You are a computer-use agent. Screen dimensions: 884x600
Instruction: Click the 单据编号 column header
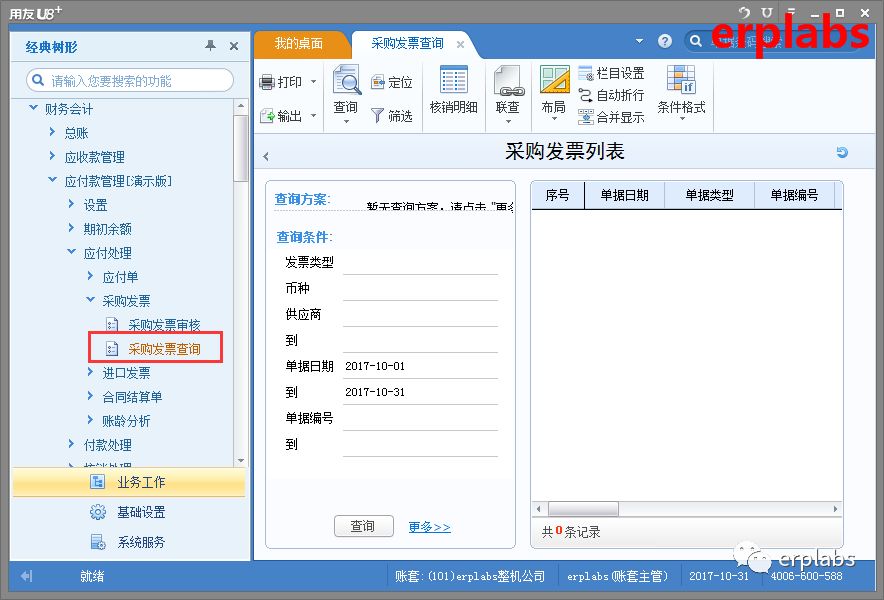pyautogui.click(x=794, y=196)
